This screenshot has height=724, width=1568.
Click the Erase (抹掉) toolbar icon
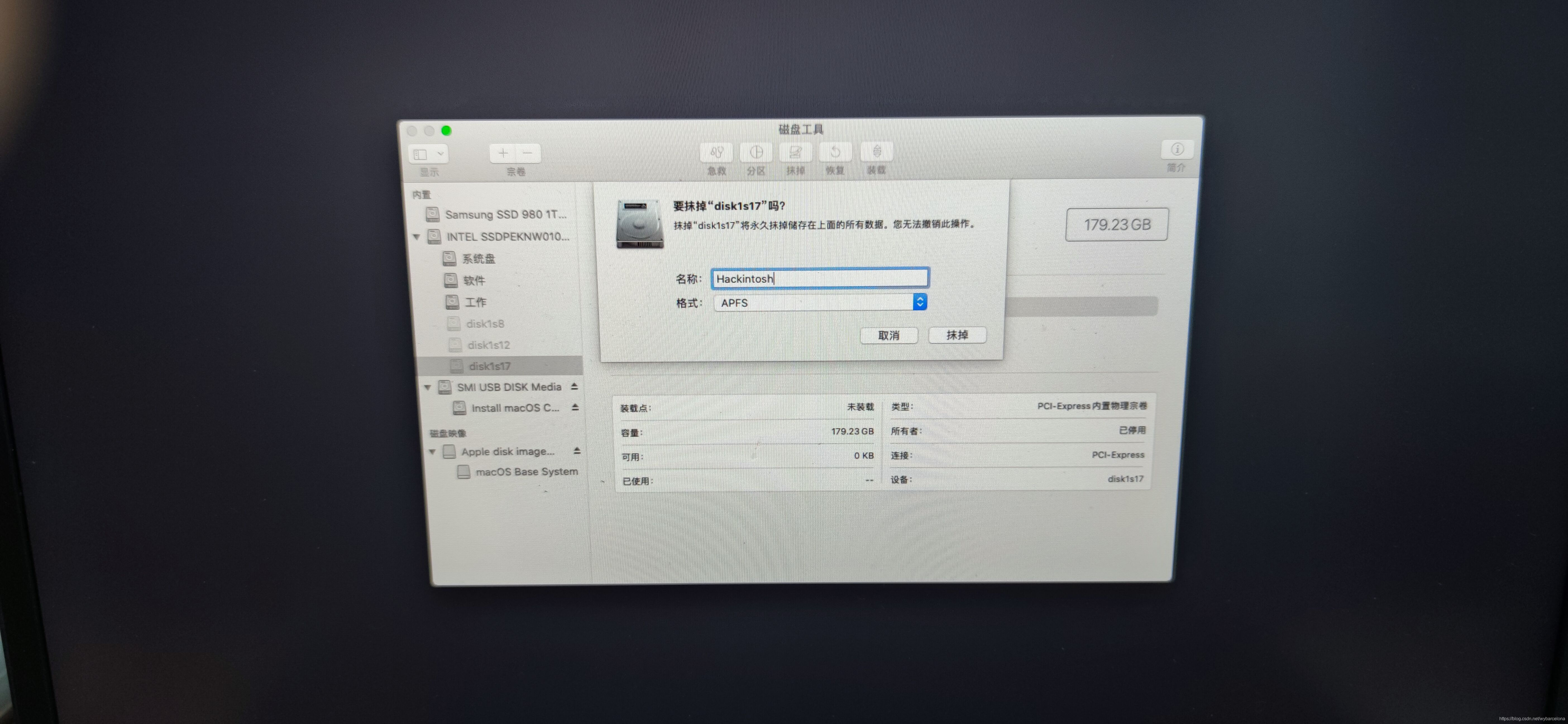click(x=795, y=152)
